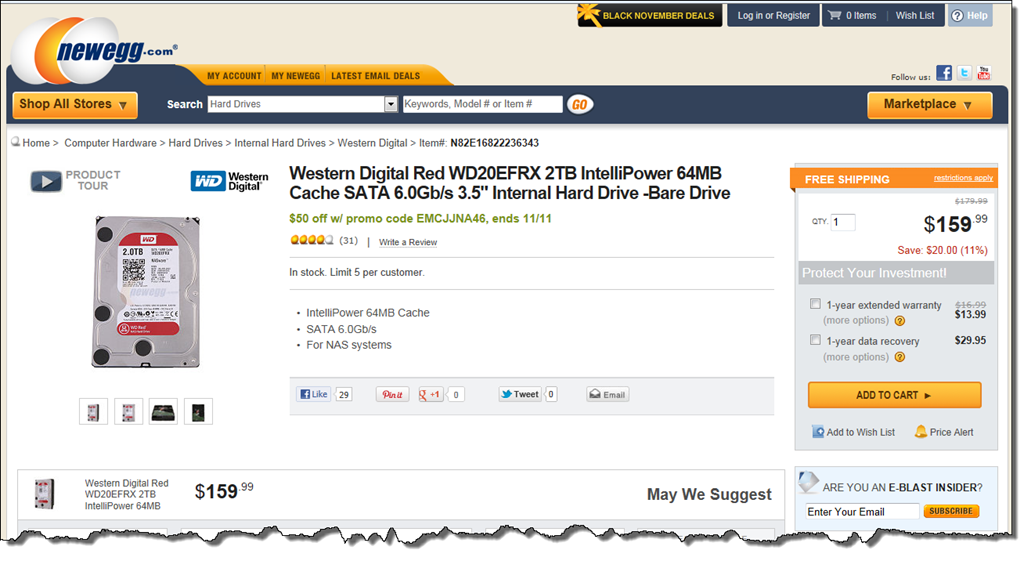Click Log in or Register

click(774, 16)
